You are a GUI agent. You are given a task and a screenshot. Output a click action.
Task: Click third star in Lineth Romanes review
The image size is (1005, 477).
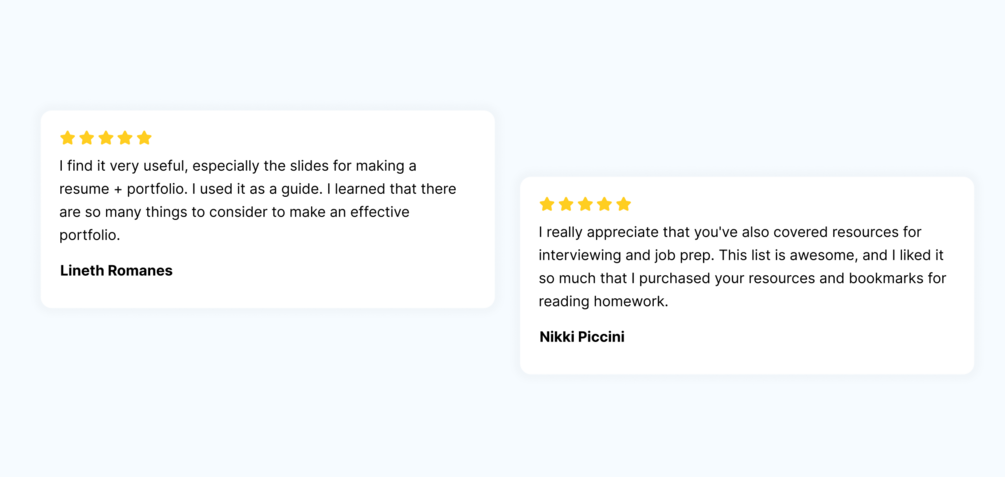[106, 138]
